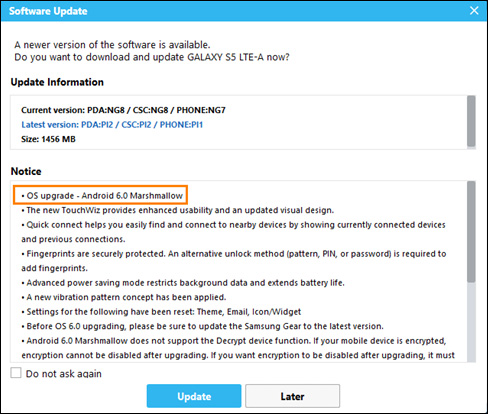
Task: Click 'A newer version of the software' message
Action: coord(112,45)
